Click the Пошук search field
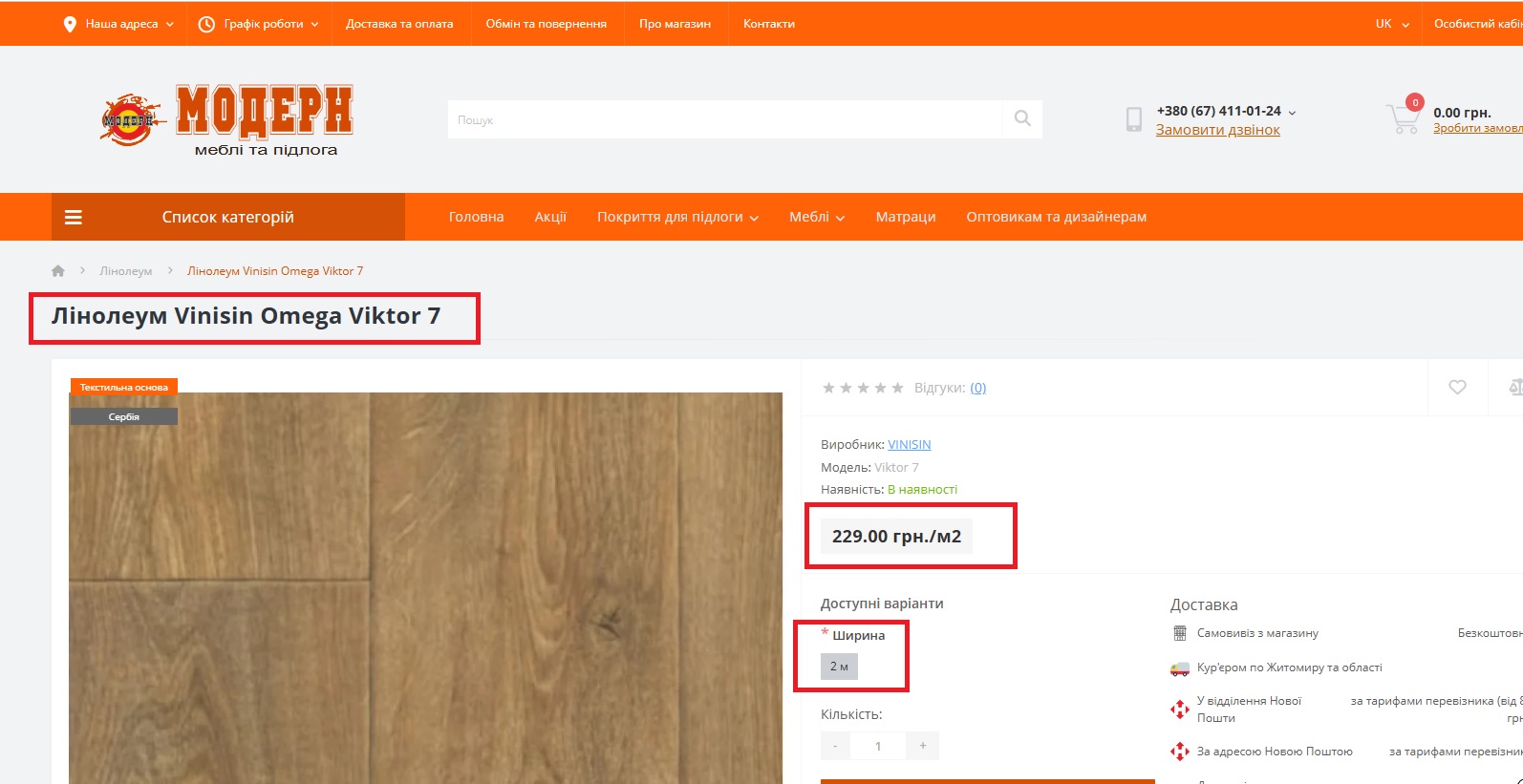 (x=725, y=119)
